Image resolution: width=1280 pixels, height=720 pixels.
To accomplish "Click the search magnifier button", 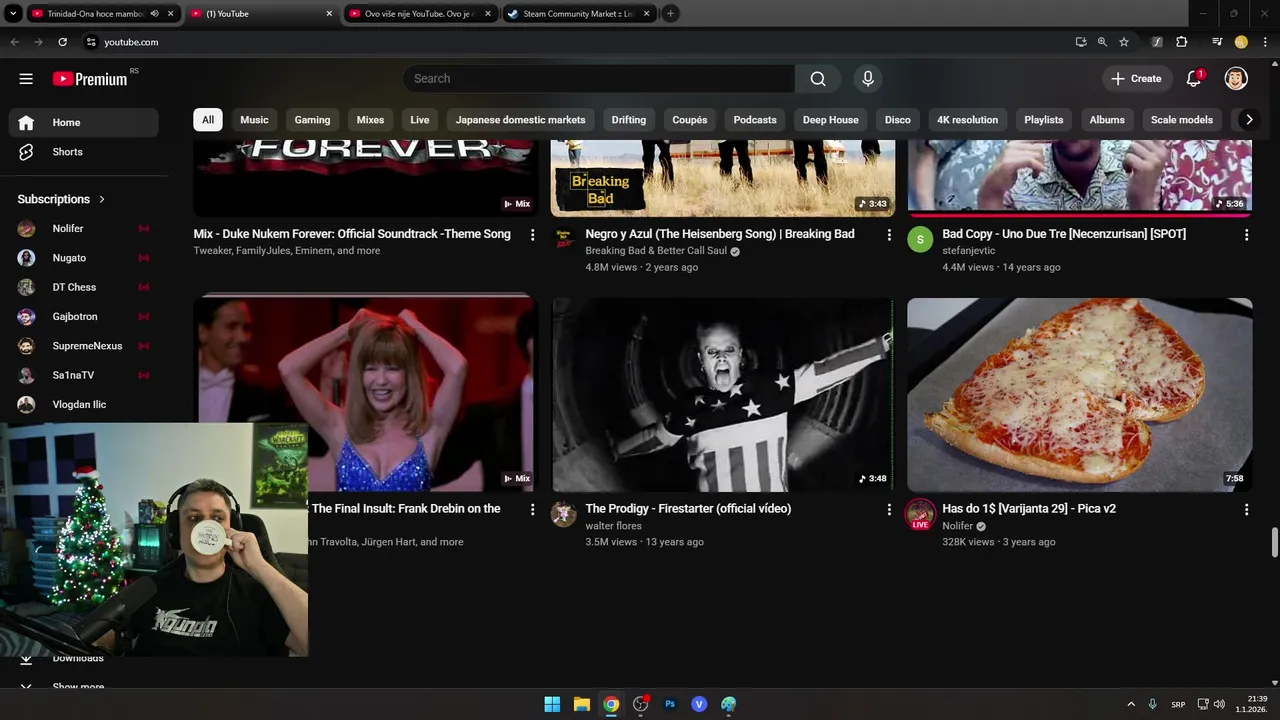I will [x=818, y=79].
